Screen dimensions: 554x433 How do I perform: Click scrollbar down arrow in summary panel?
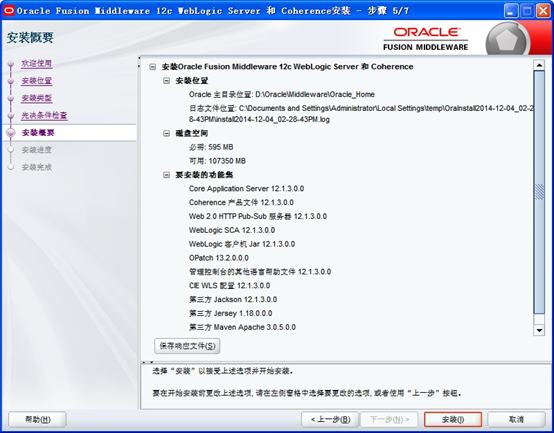click(539, 331)
